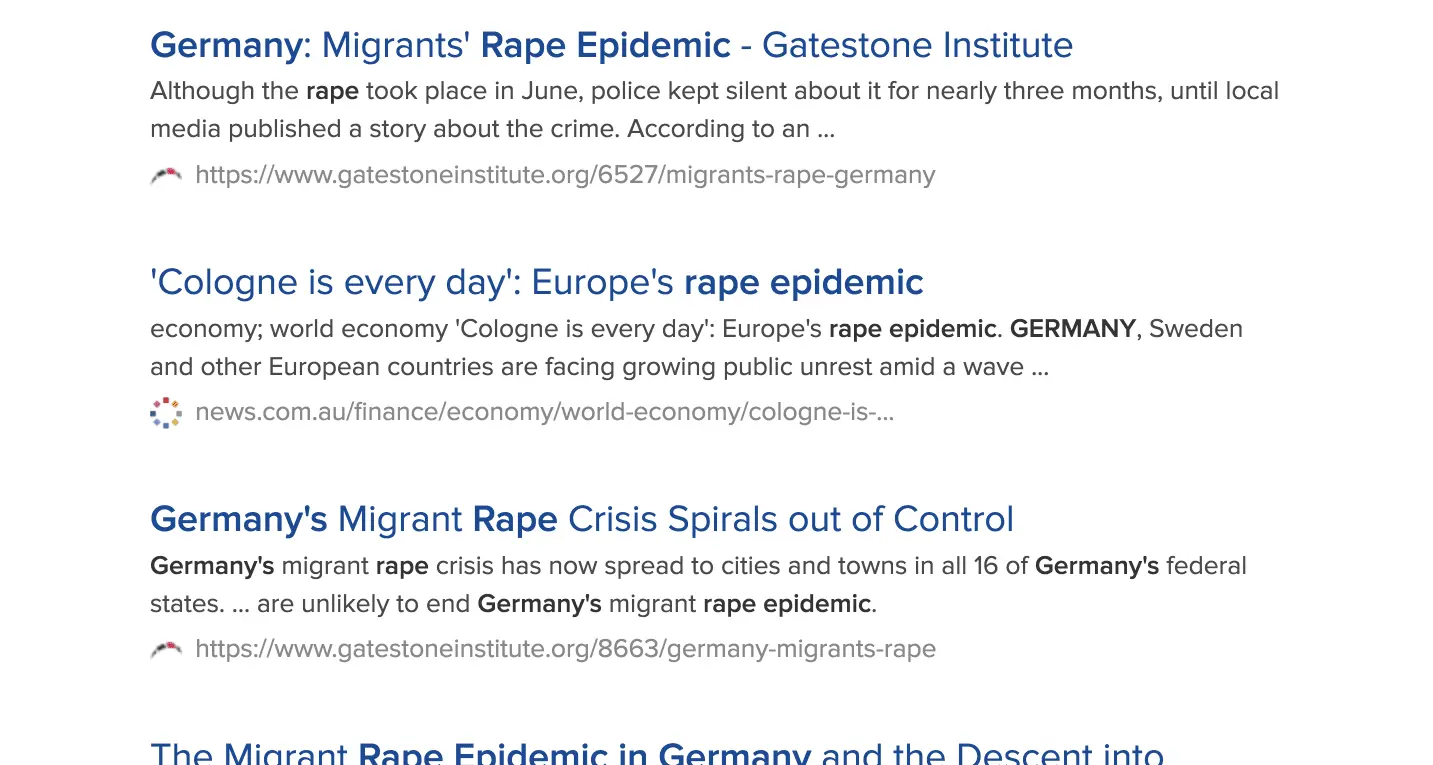Click the line ending 'migrant rape epidemic.'
The height and width of the screenshot is (765, 1433).
(x=512, y=604)
